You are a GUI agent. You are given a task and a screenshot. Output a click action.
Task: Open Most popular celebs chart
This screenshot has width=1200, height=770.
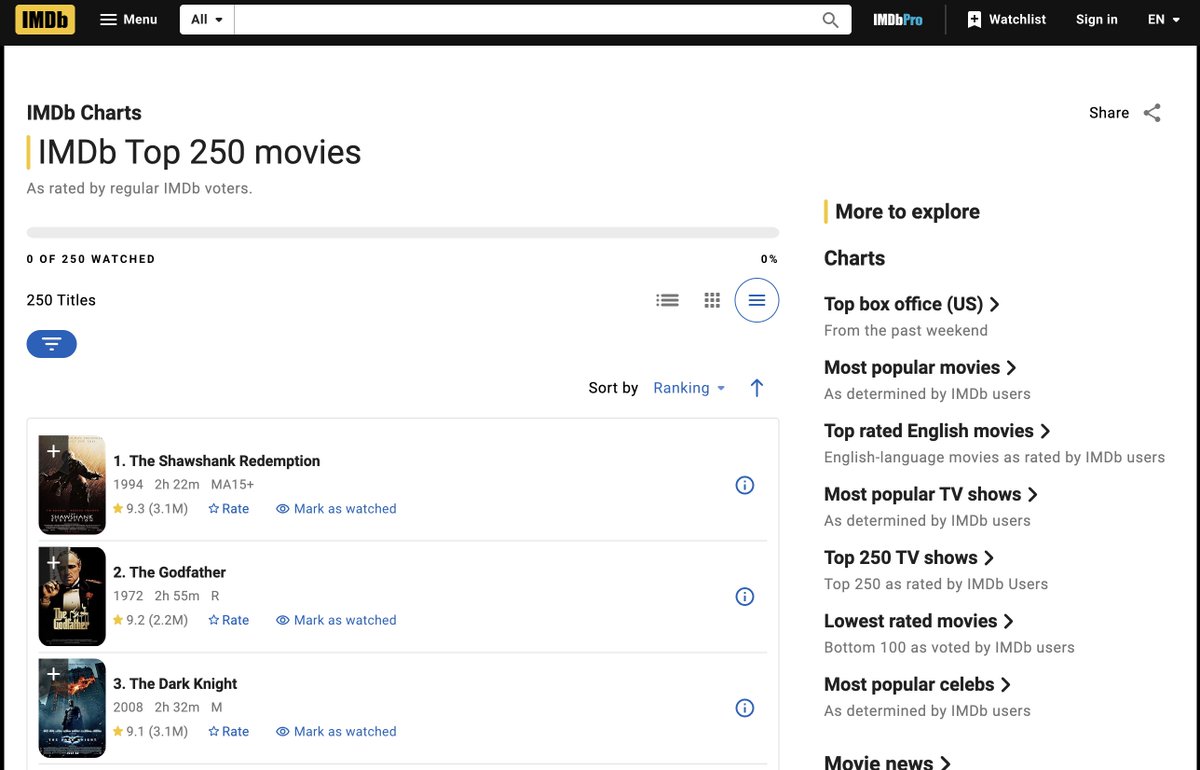point(918,685)
